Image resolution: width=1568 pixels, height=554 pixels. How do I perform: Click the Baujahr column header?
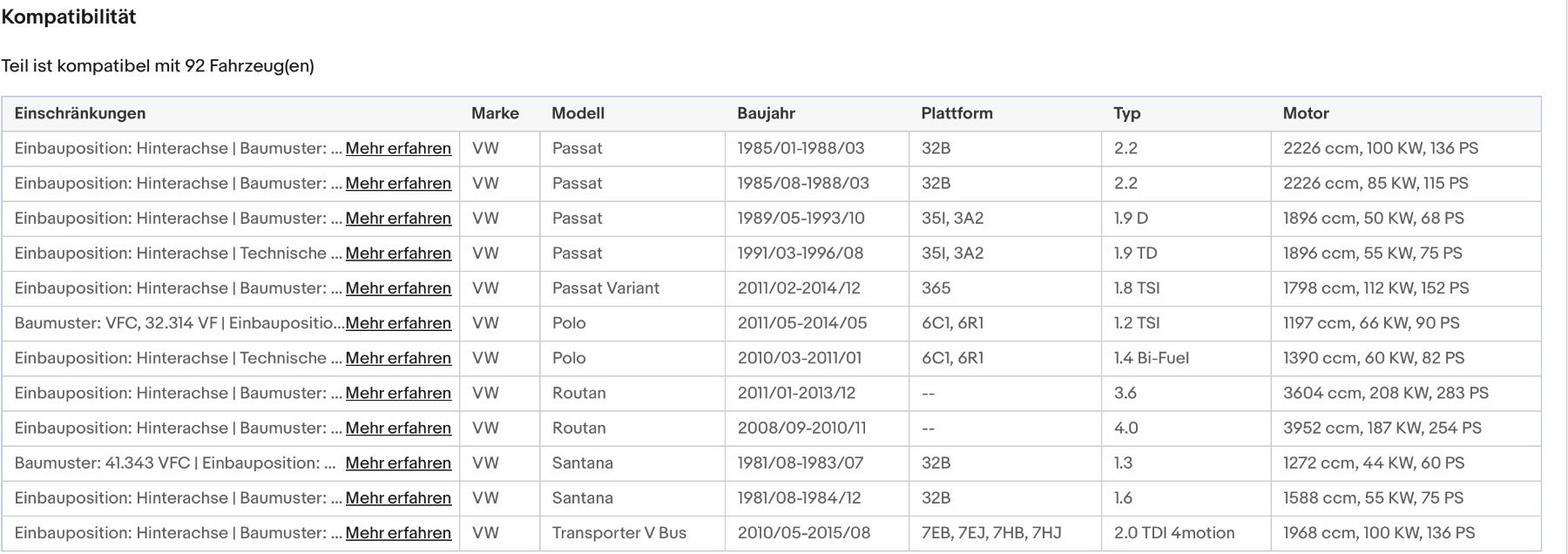(x=766, y=113)
